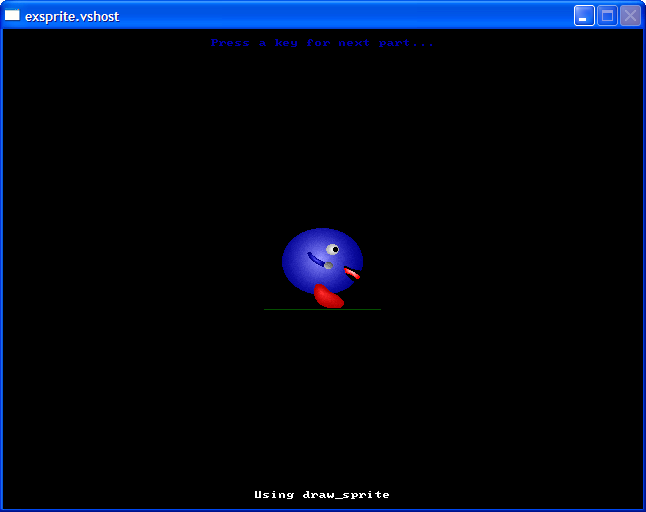Screen dimensions: 646x512
Task: Click the "exsprite.vshost" title text
Action: point(72,16)
